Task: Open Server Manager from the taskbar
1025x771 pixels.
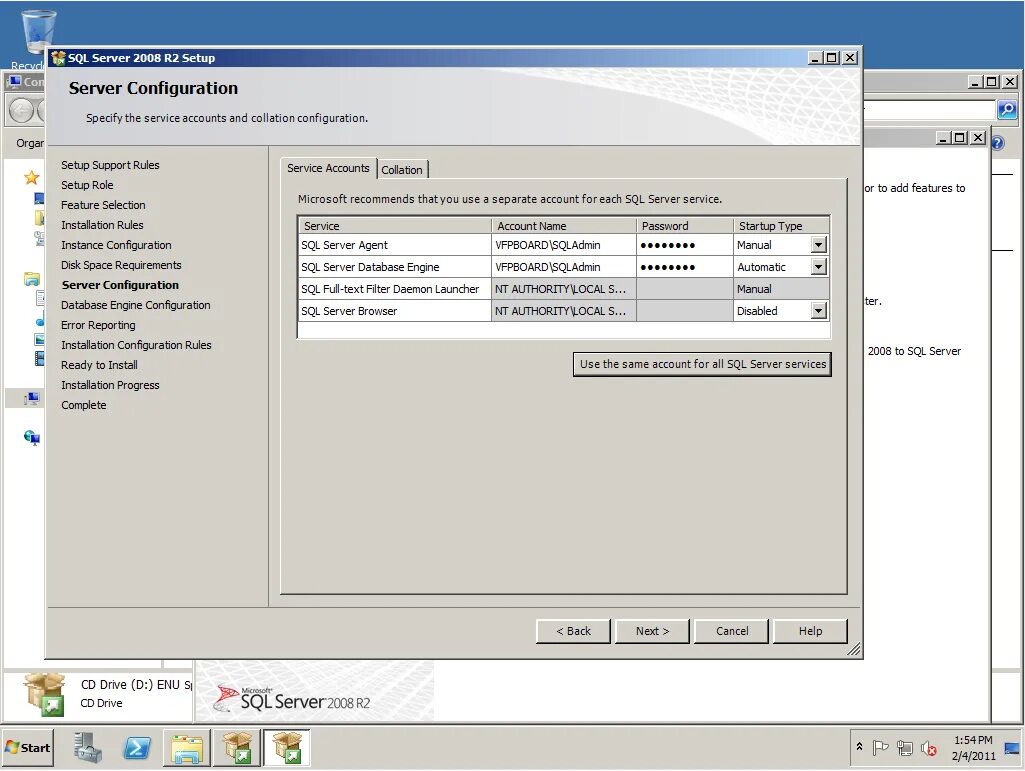Action: (x=88, y=748)
